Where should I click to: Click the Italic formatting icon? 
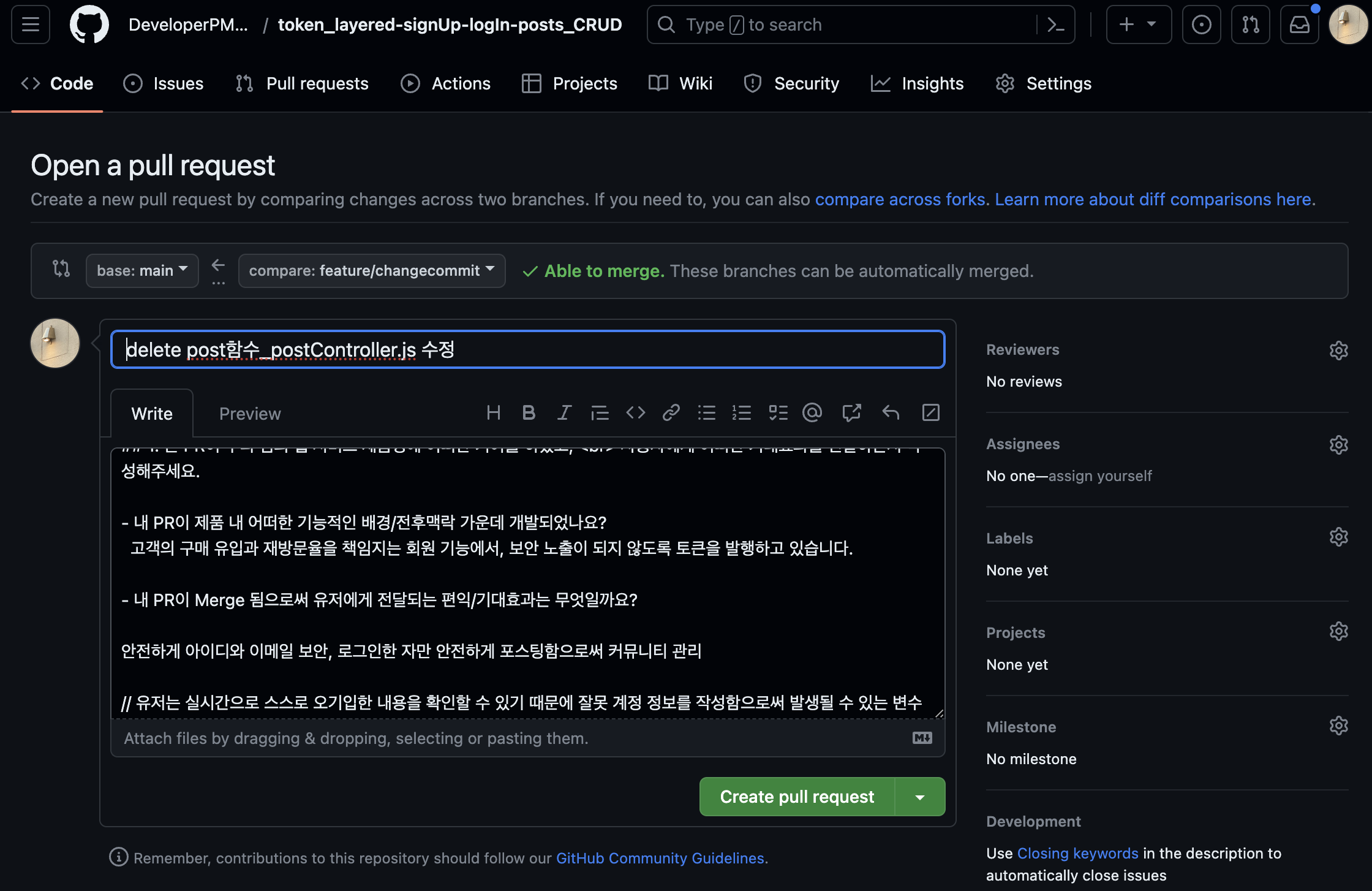(x=564, y=413)
